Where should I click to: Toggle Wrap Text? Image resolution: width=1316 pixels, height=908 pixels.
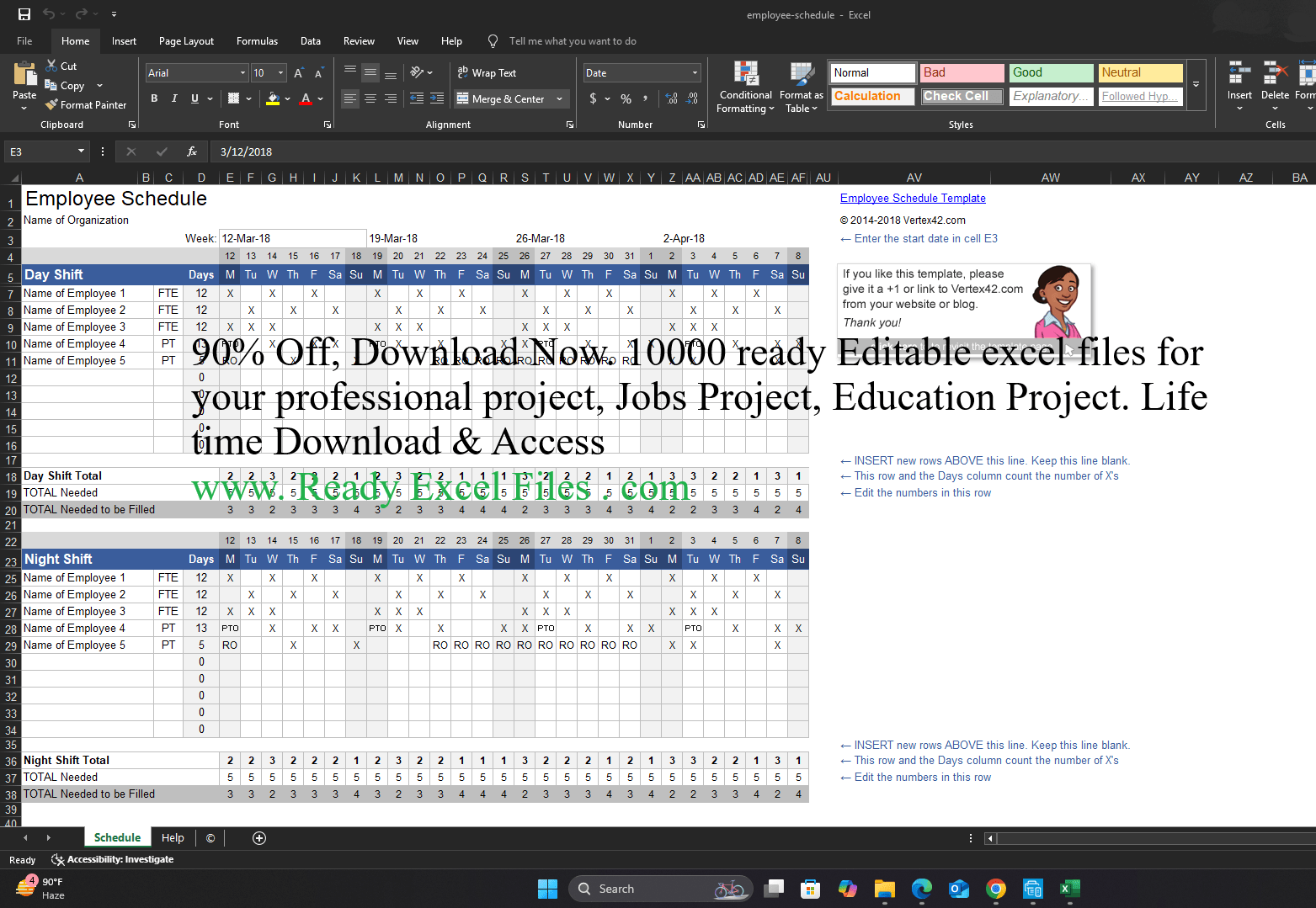487,72
